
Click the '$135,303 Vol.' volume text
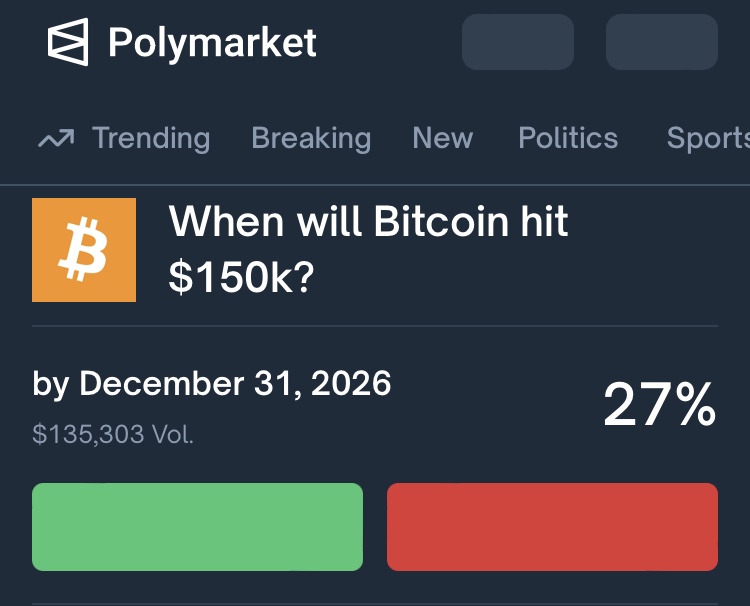click(x=113, y=435)
